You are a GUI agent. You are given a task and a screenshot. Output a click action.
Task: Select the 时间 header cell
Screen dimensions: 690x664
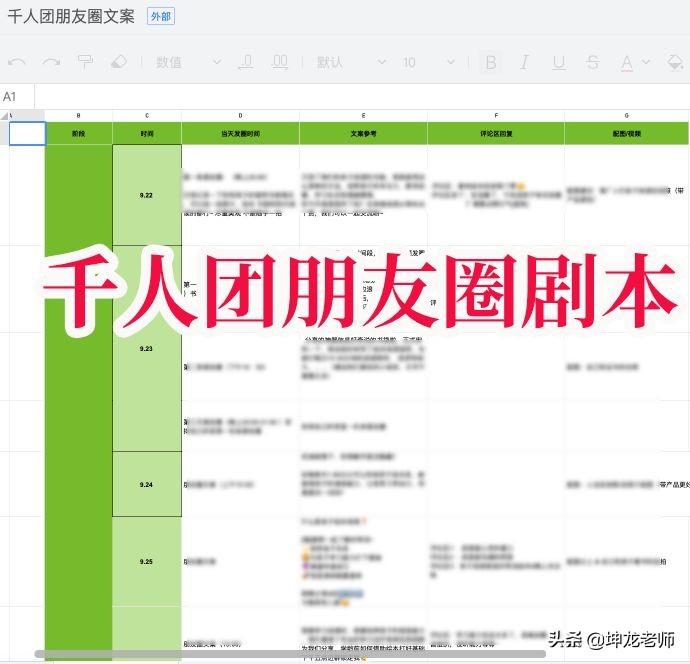147,133
